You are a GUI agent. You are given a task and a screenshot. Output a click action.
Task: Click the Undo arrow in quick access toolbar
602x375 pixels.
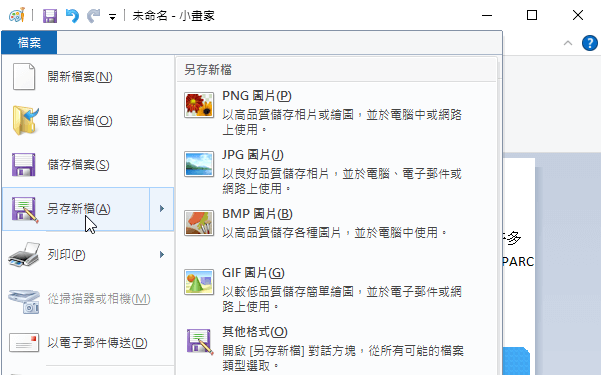point(72,16)
